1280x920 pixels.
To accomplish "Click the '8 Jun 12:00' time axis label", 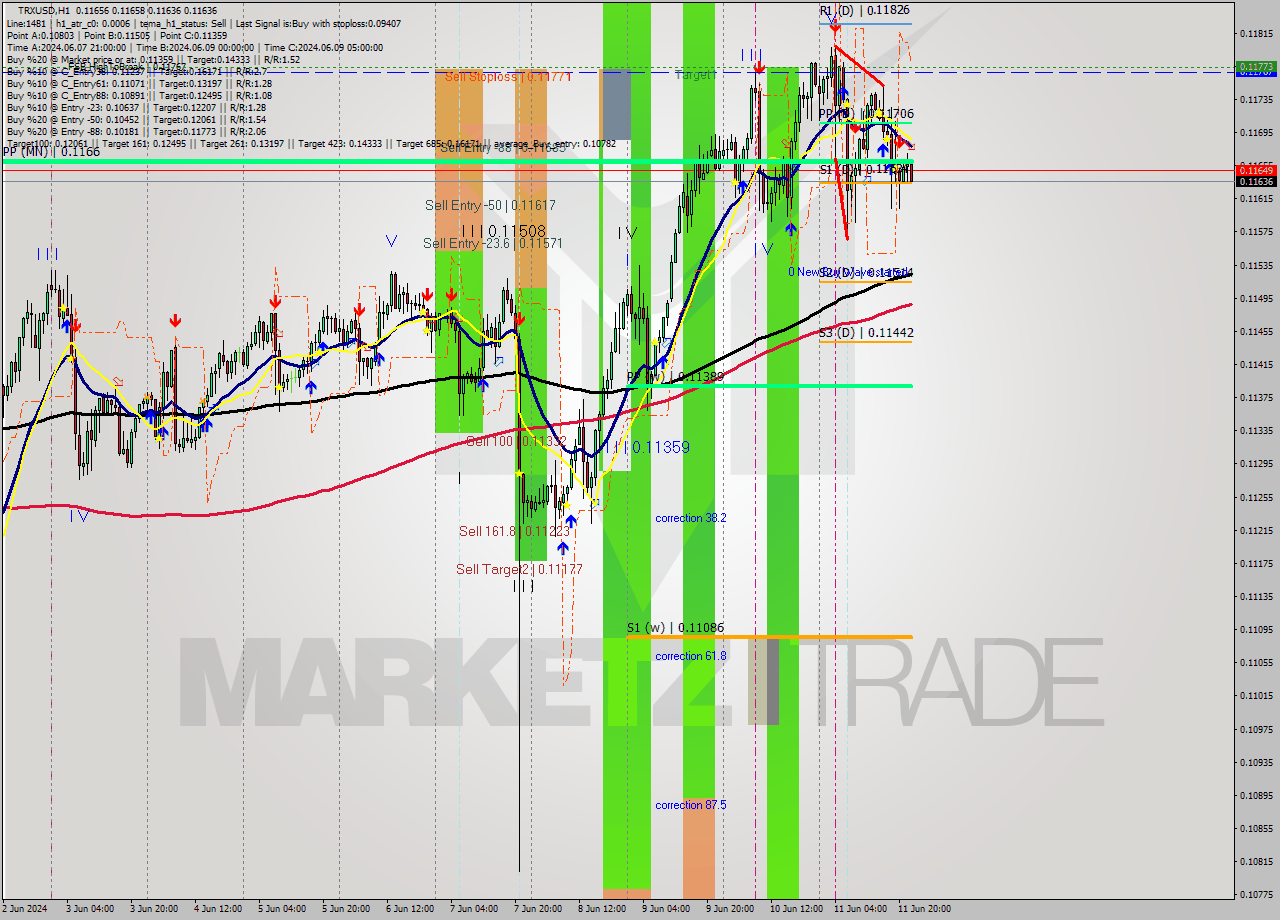I will tap(602, 909).
